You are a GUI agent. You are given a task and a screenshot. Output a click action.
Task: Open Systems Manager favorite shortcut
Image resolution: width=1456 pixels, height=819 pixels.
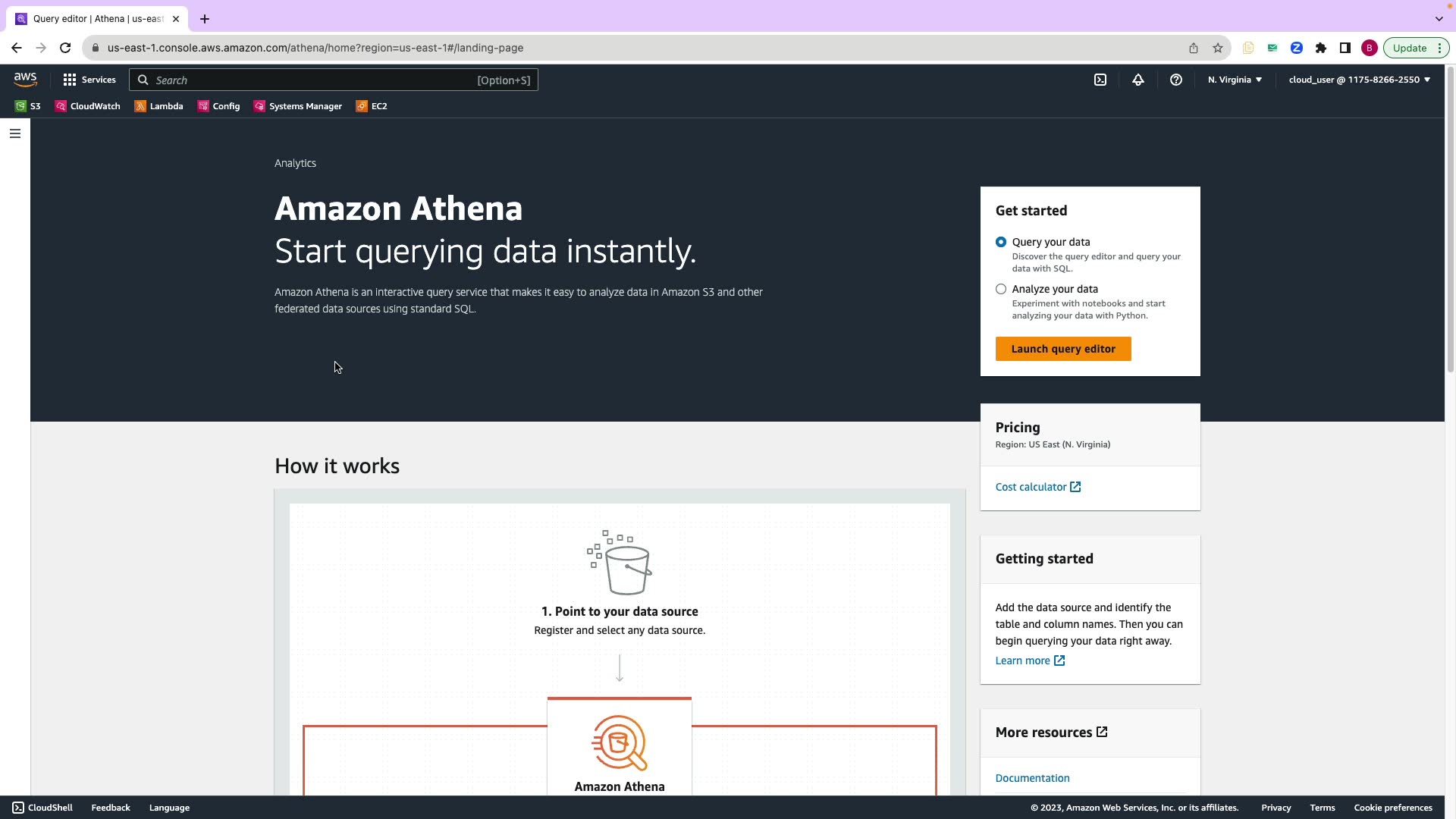click(298, 106)
